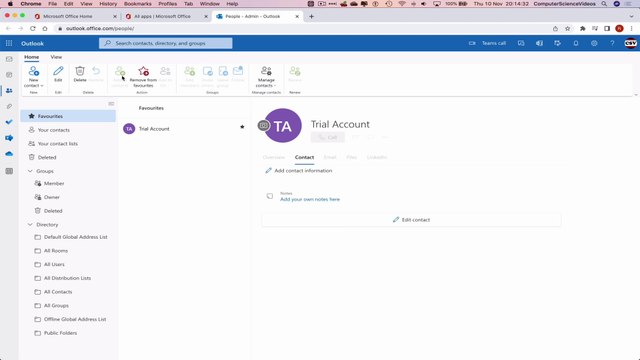The image size is (640, 360).
Task: Open the New contact dropdown arrow
Action: coord(42,86)
